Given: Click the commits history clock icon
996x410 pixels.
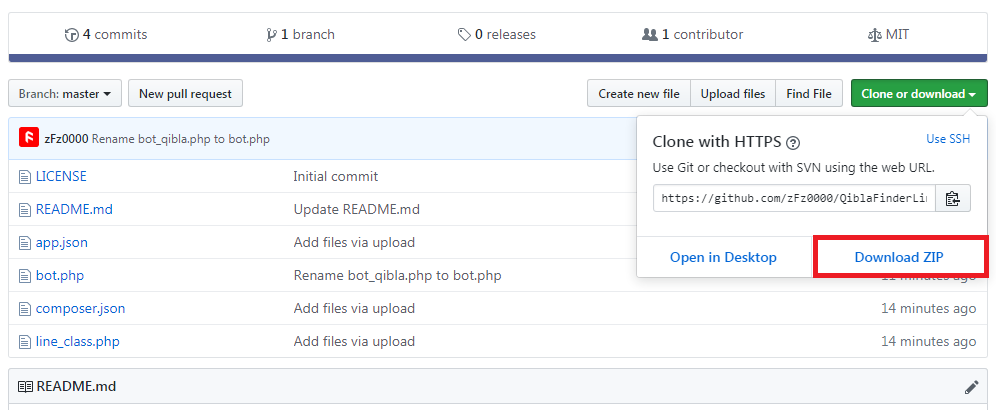Looking at the screenshot, I should tap(71, 35).
